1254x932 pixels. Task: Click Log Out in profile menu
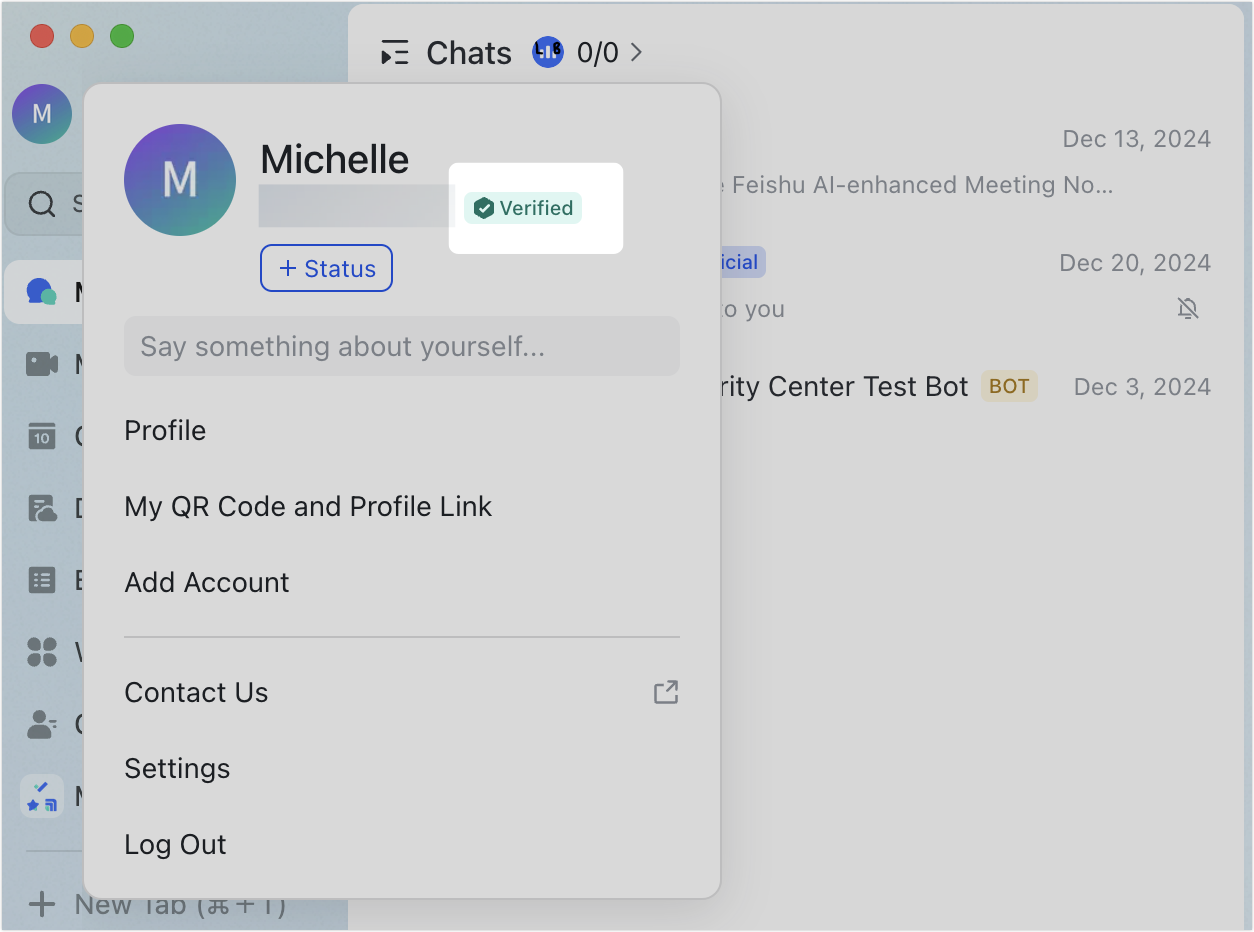click(176, 845)
